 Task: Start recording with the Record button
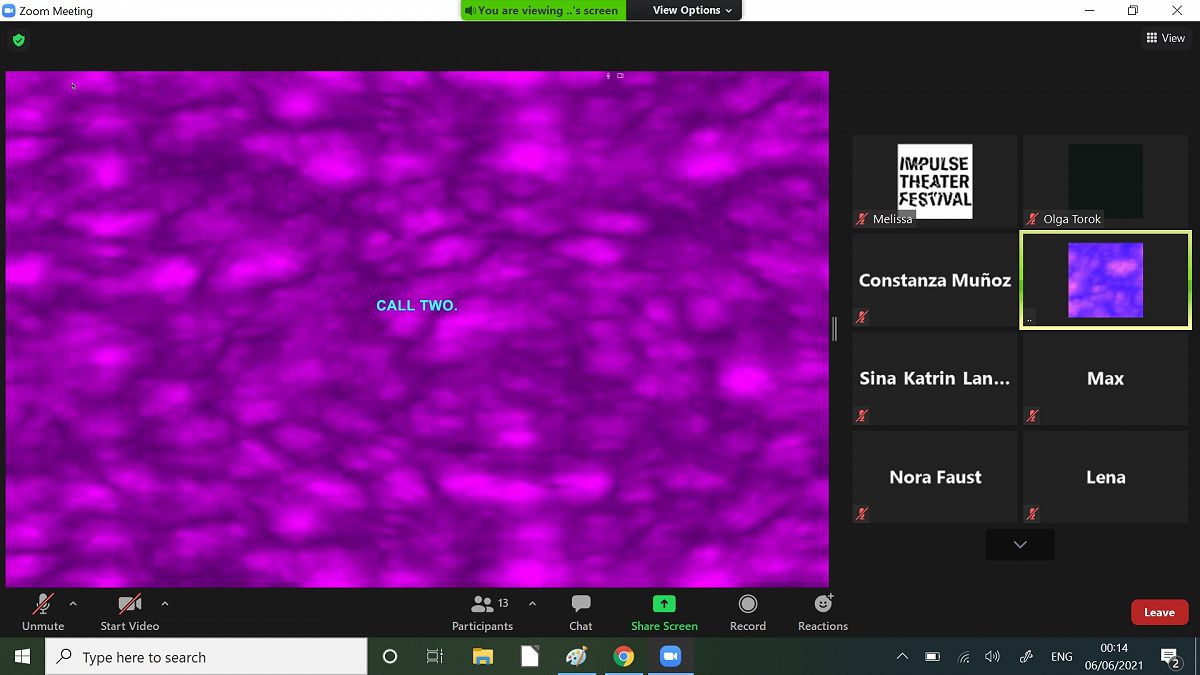tap(747, 612)
